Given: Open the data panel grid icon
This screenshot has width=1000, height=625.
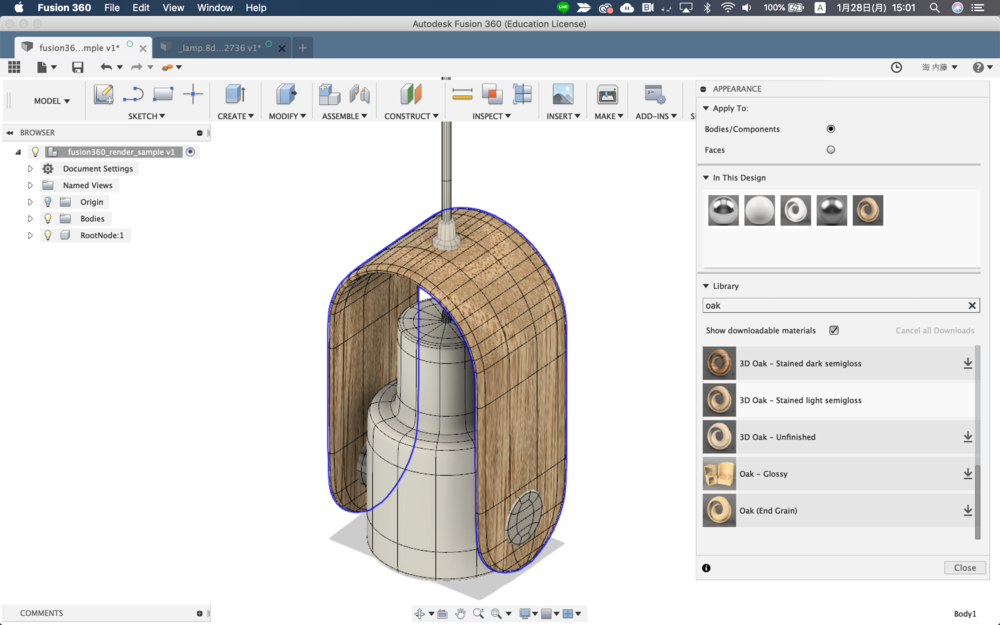Looking at the screenshot, I should pos(14,67).
